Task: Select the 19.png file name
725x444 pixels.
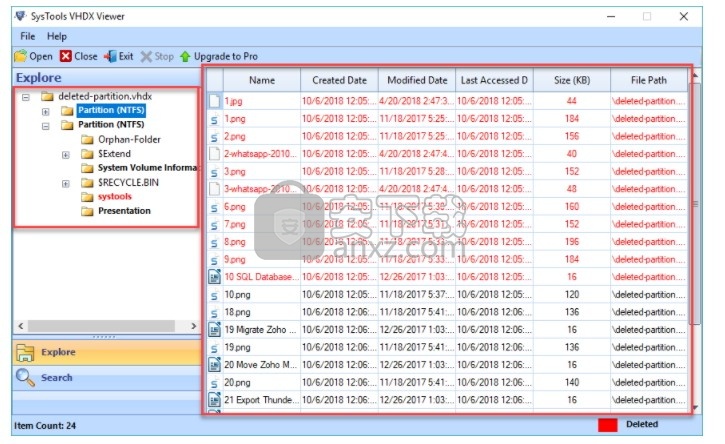Action: pyautogui.click(x=237, y=347)
